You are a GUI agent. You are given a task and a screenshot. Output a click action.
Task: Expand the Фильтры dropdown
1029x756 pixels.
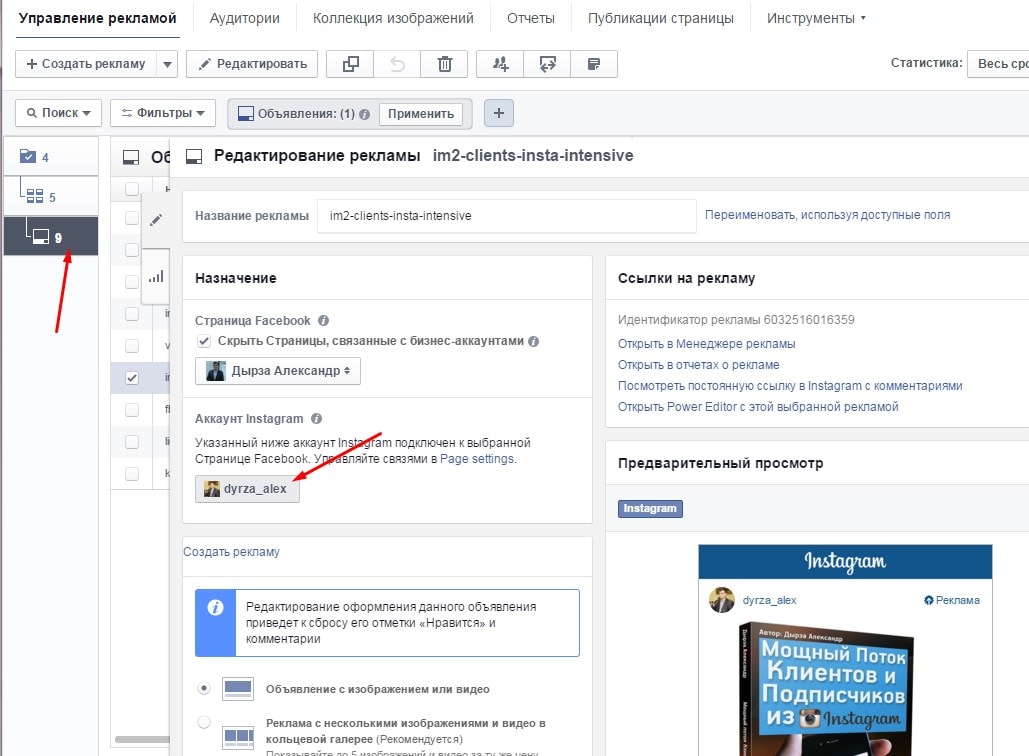[162, 113]
